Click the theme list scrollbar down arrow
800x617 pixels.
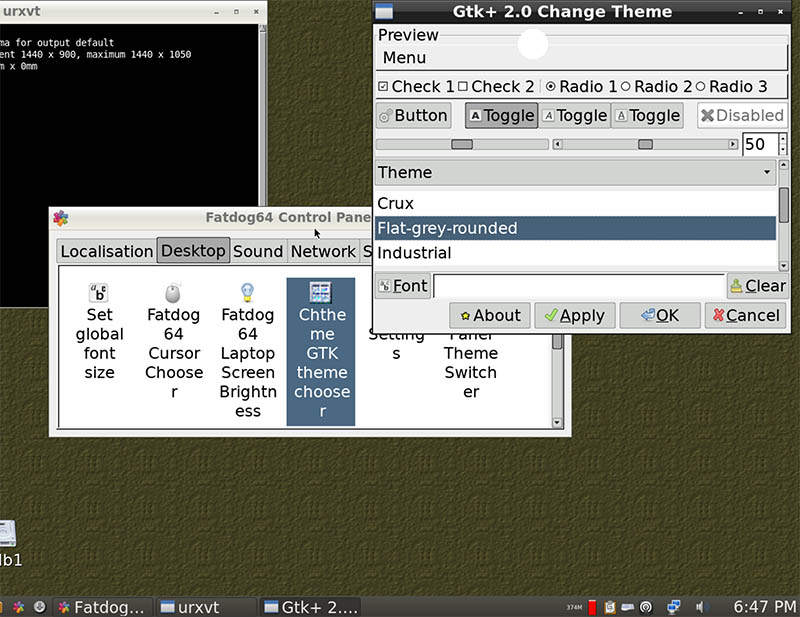[x=784, y=266]
